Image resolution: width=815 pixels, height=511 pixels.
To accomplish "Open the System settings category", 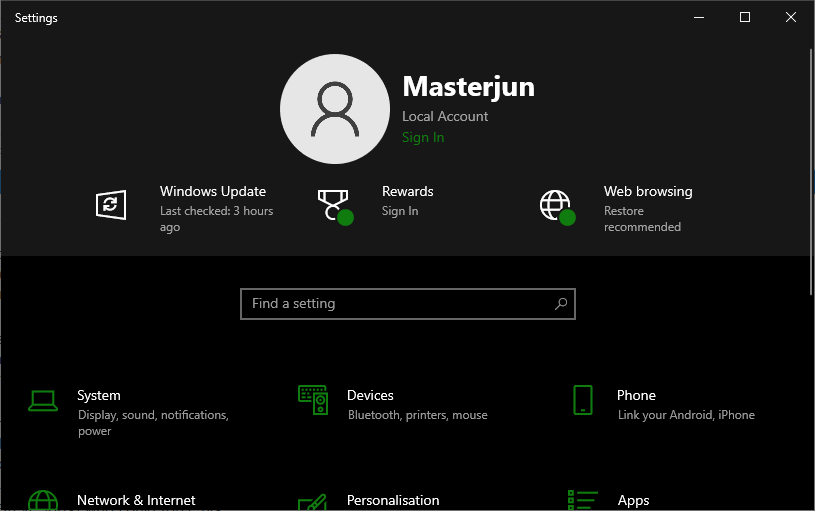I will tap(130, 413).
